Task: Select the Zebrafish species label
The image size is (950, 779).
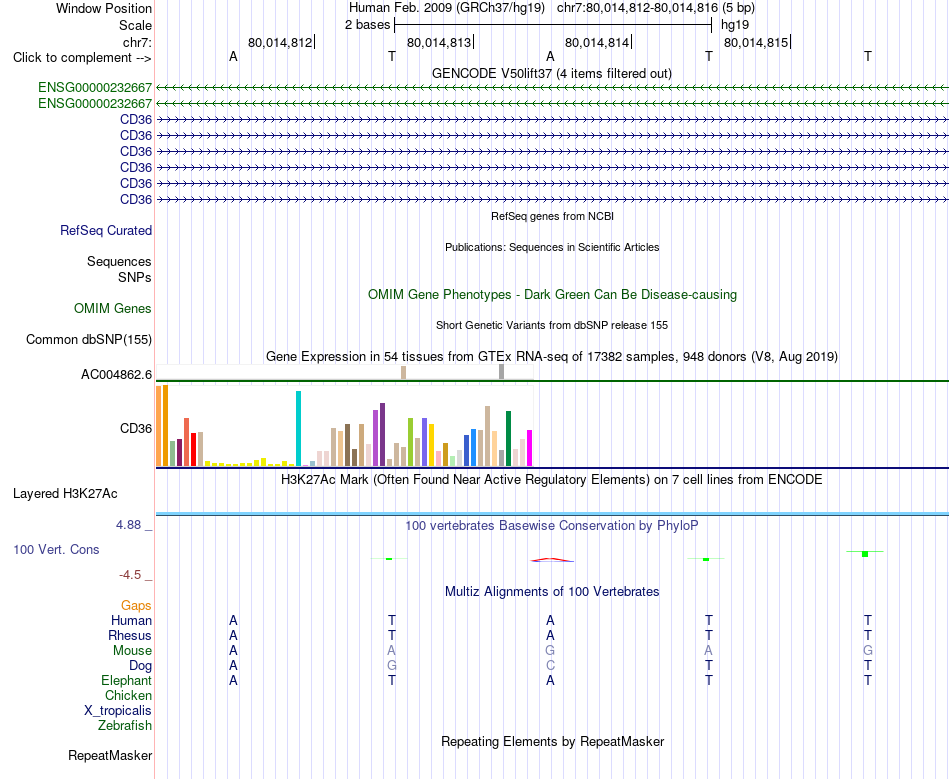Action: click(x=125, y=725)
